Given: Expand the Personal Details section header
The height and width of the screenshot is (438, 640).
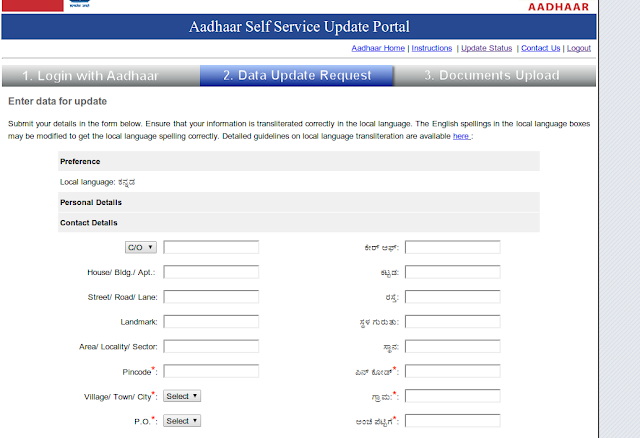Looking at the screenshot, I should tap(299, 202).
